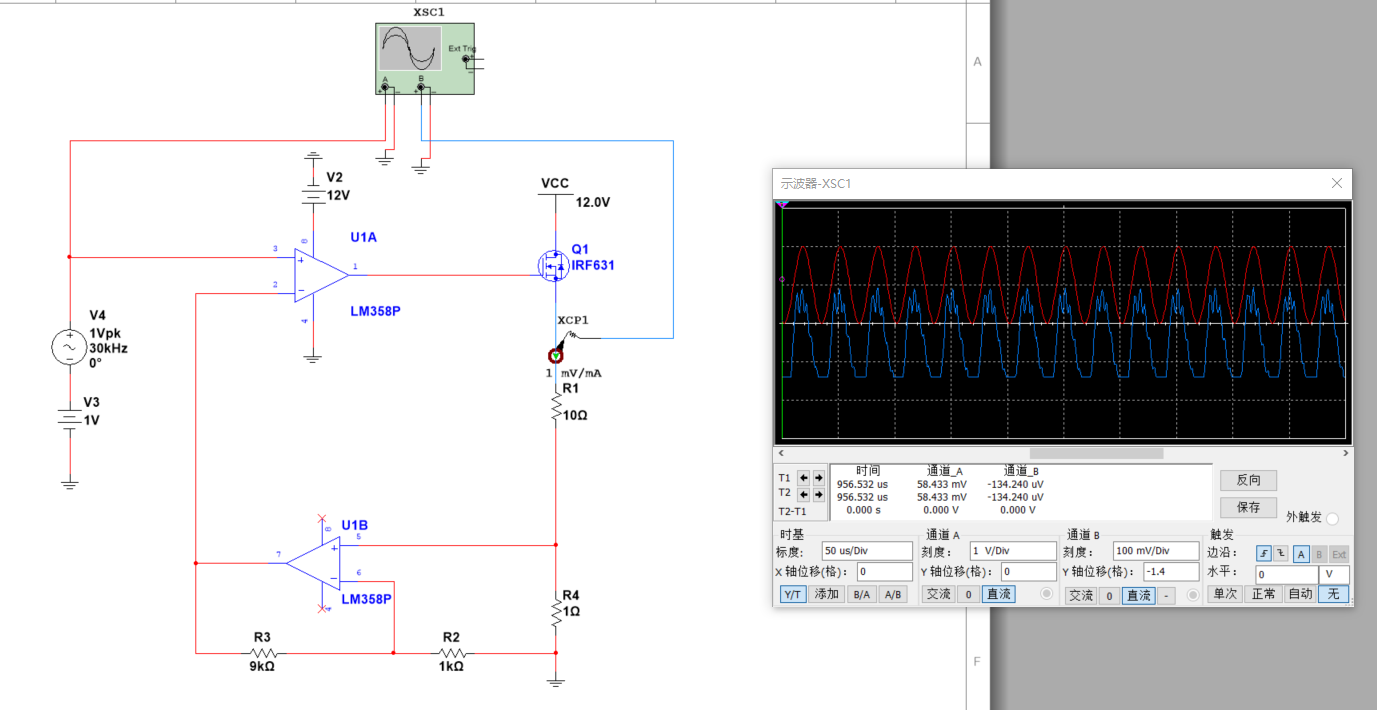Viewport: 1377px width, 710px height.
Task: Move cursor T1 left with its arrow
Action: [804, 478]
